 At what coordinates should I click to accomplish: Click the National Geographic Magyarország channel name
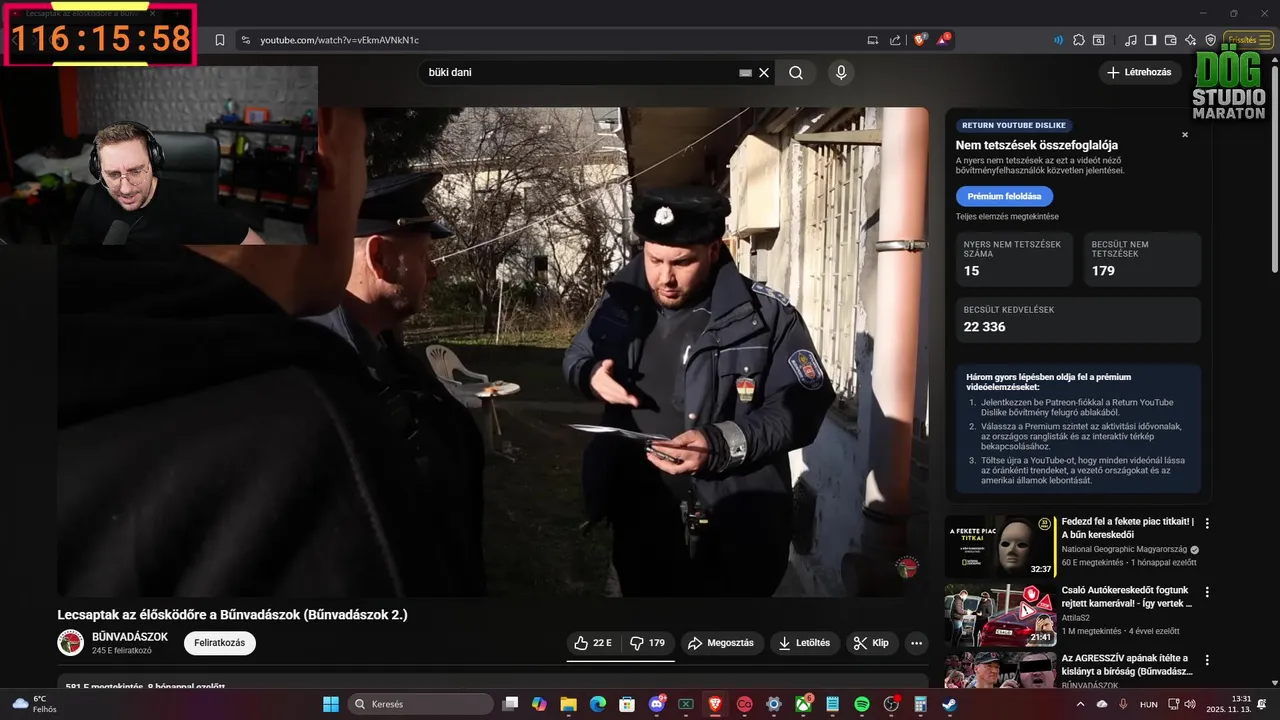(x=1125, y=549)
